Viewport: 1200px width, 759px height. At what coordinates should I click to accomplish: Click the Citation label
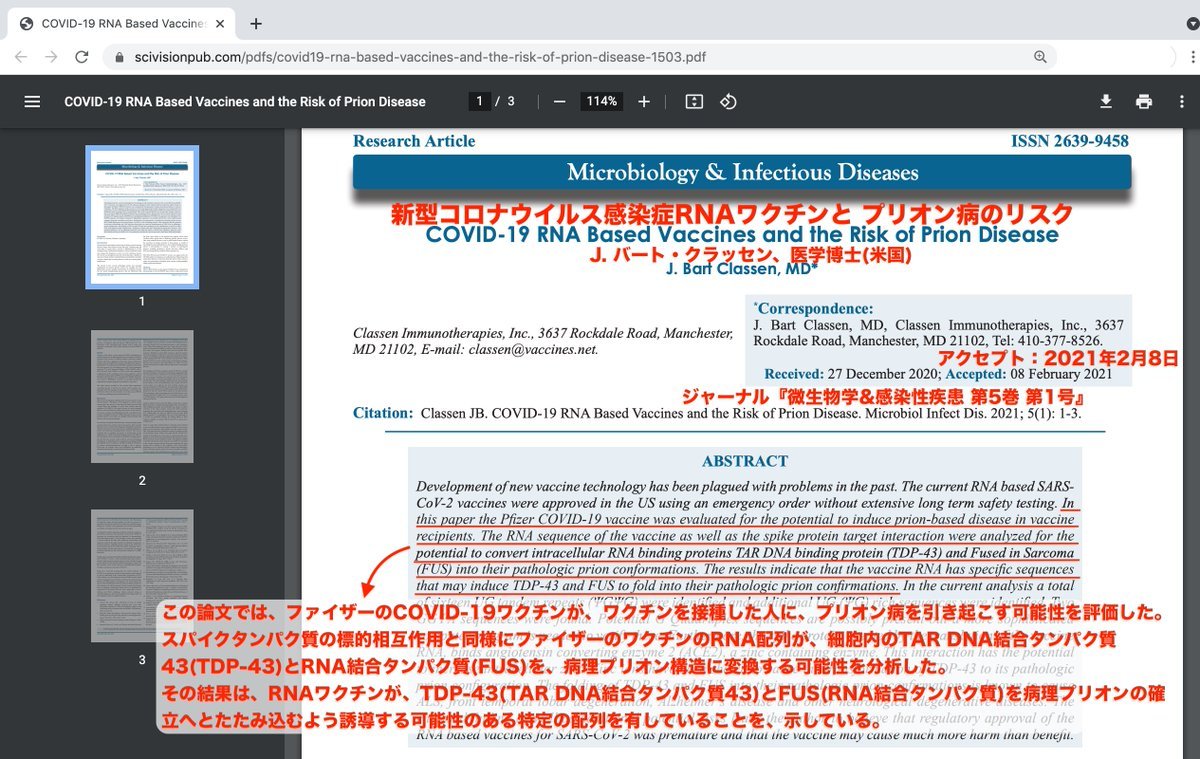click(x=383, y=413)
